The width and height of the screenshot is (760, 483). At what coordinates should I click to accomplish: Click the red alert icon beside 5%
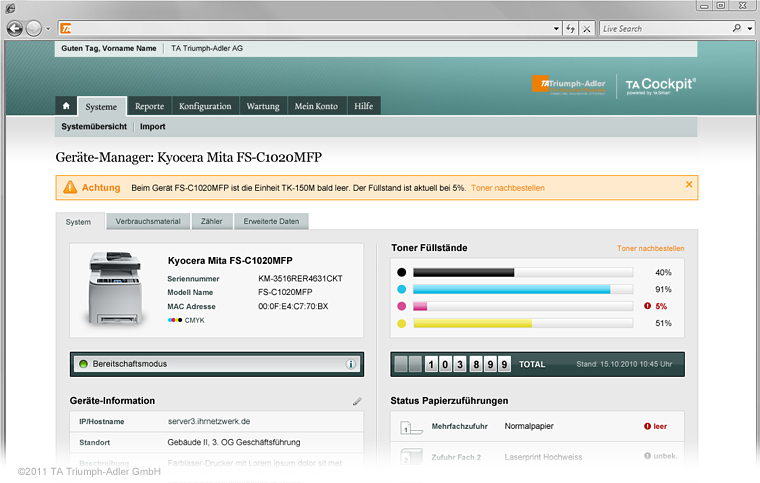(647, 306)
